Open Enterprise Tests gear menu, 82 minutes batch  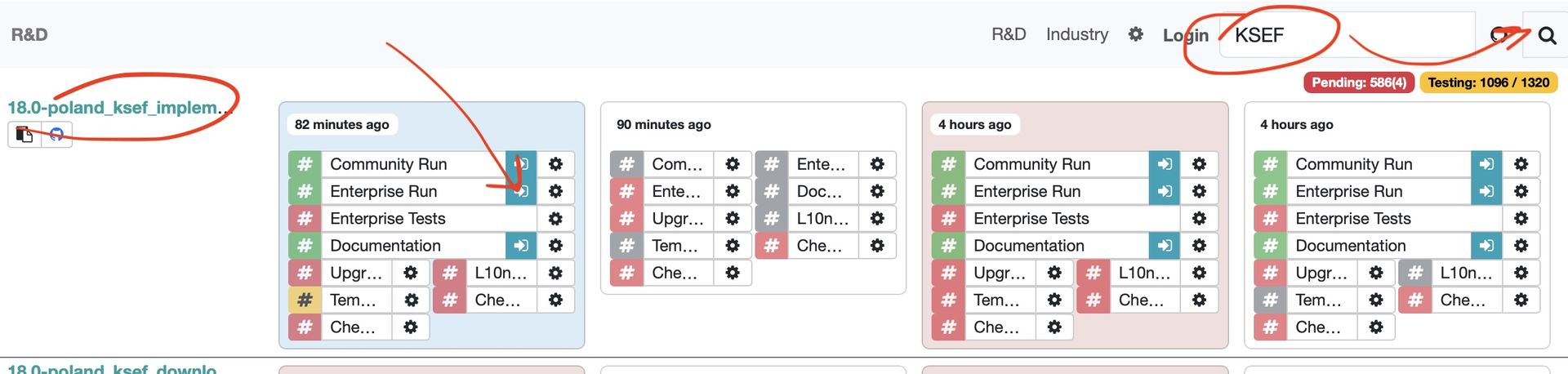pos(555,219)
